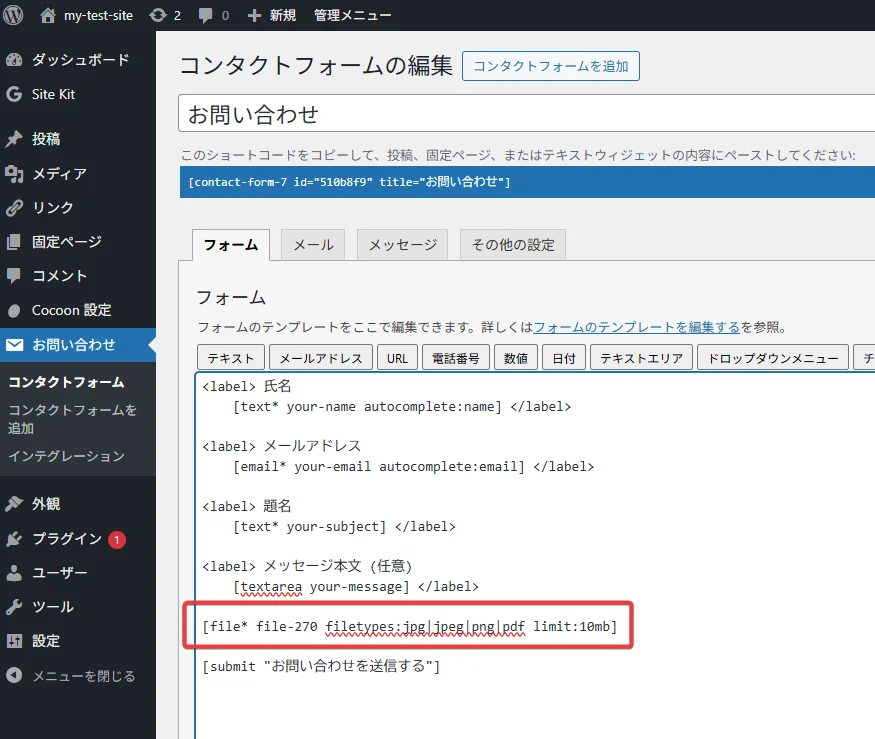Open my-test-site home icon
Screen dimensions: 875x739
tap(48, 15)
